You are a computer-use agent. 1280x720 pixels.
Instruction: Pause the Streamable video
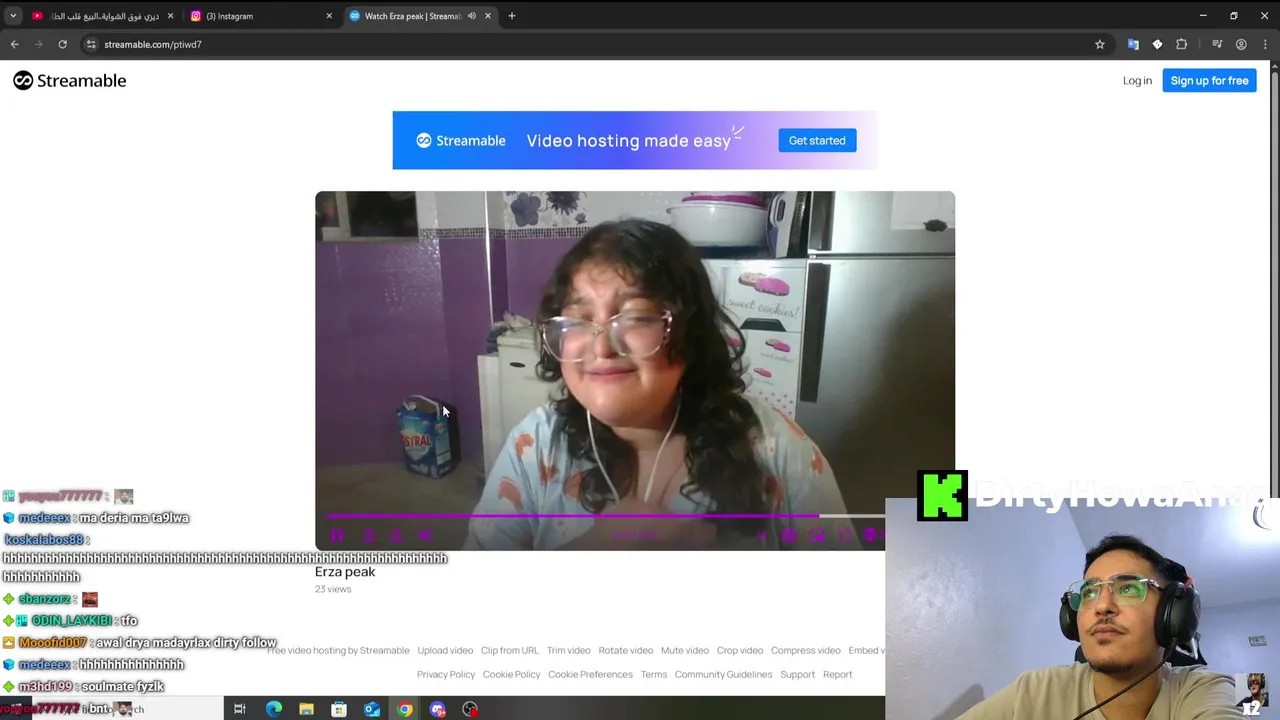[337, 535]
